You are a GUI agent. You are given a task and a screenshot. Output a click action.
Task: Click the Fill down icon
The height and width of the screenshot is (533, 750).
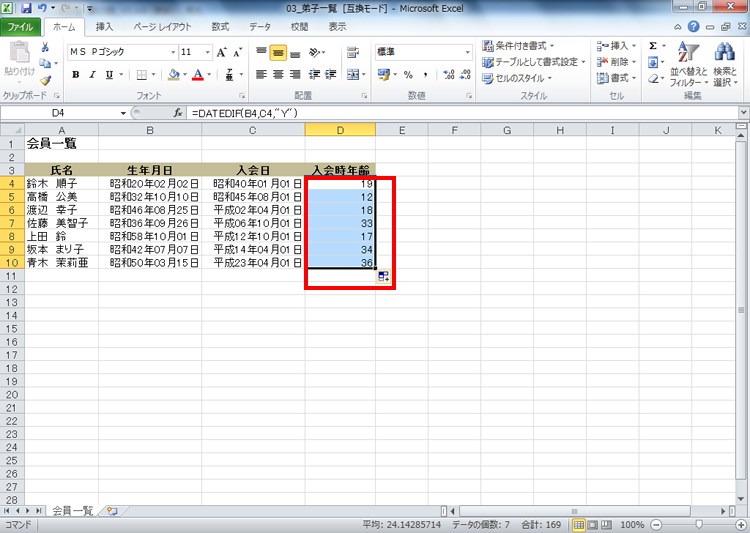click(x=653, y=62)
